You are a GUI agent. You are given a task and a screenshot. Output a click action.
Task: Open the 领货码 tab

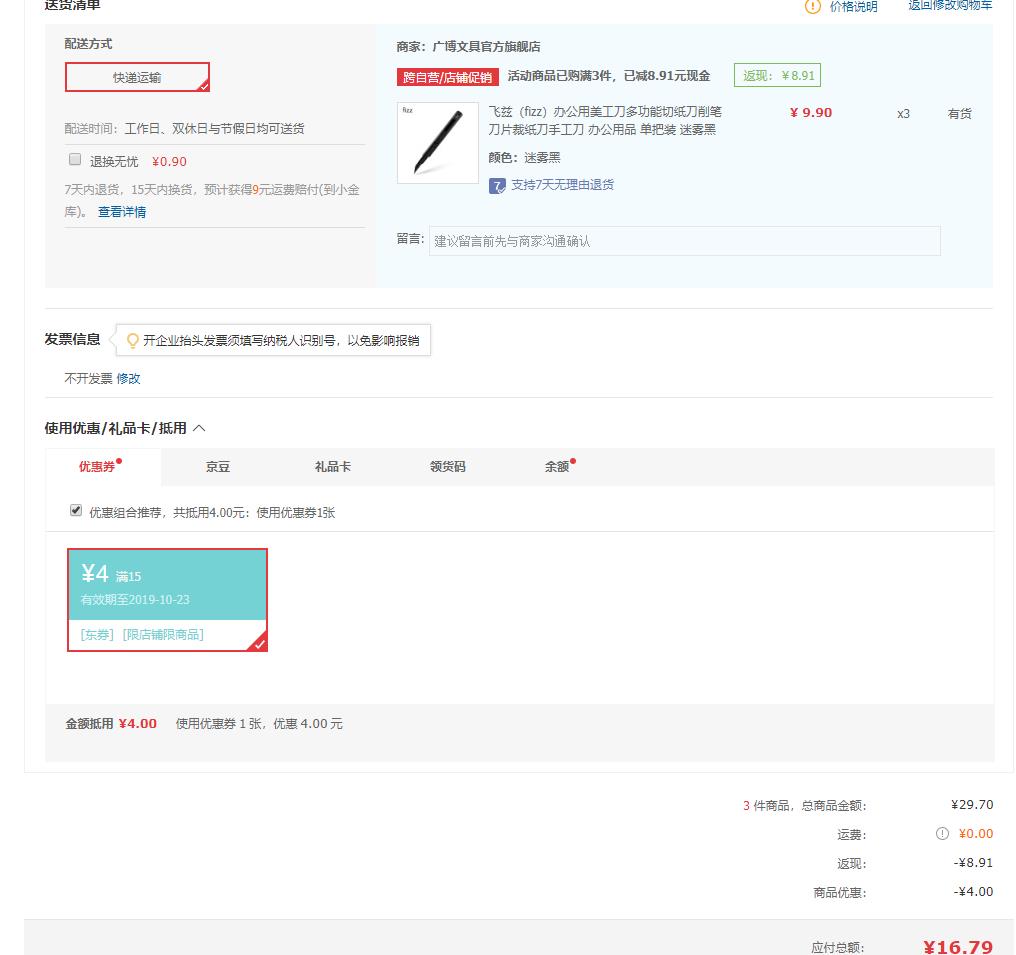(x=448, y=466)
